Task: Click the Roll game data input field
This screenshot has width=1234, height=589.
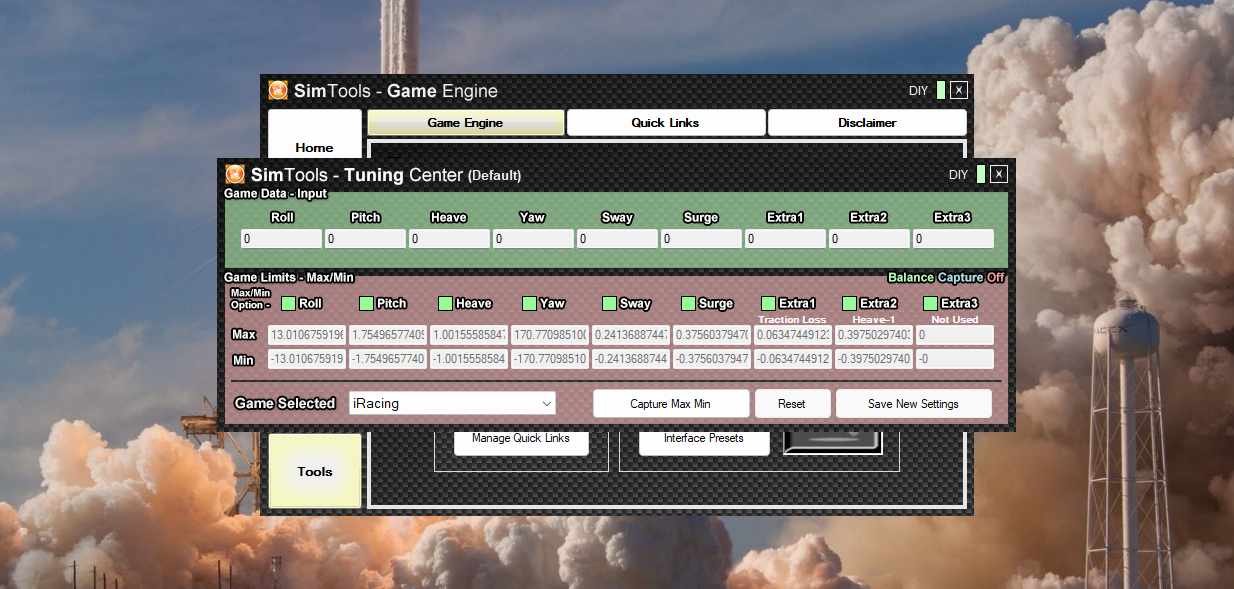Action: (282, 240)
